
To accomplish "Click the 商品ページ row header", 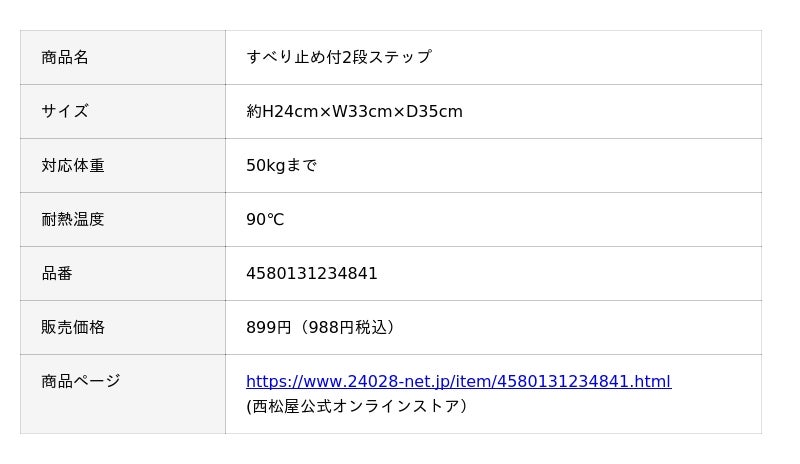I will point(81,381).
